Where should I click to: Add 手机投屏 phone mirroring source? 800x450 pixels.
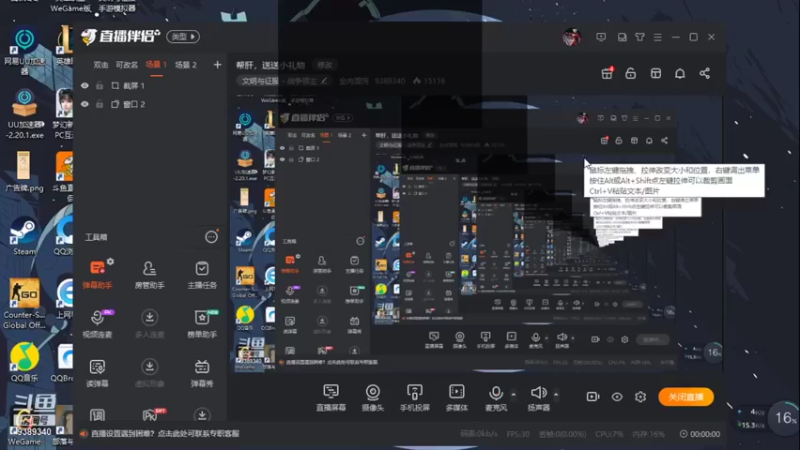click(414, 397)
